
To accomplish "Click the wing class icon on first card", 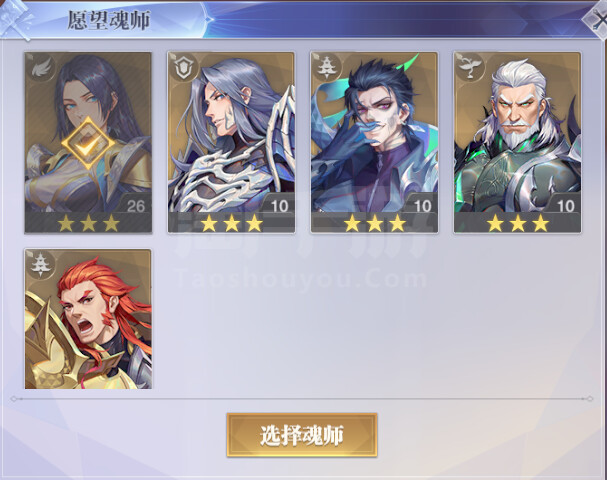I will 41,68.
